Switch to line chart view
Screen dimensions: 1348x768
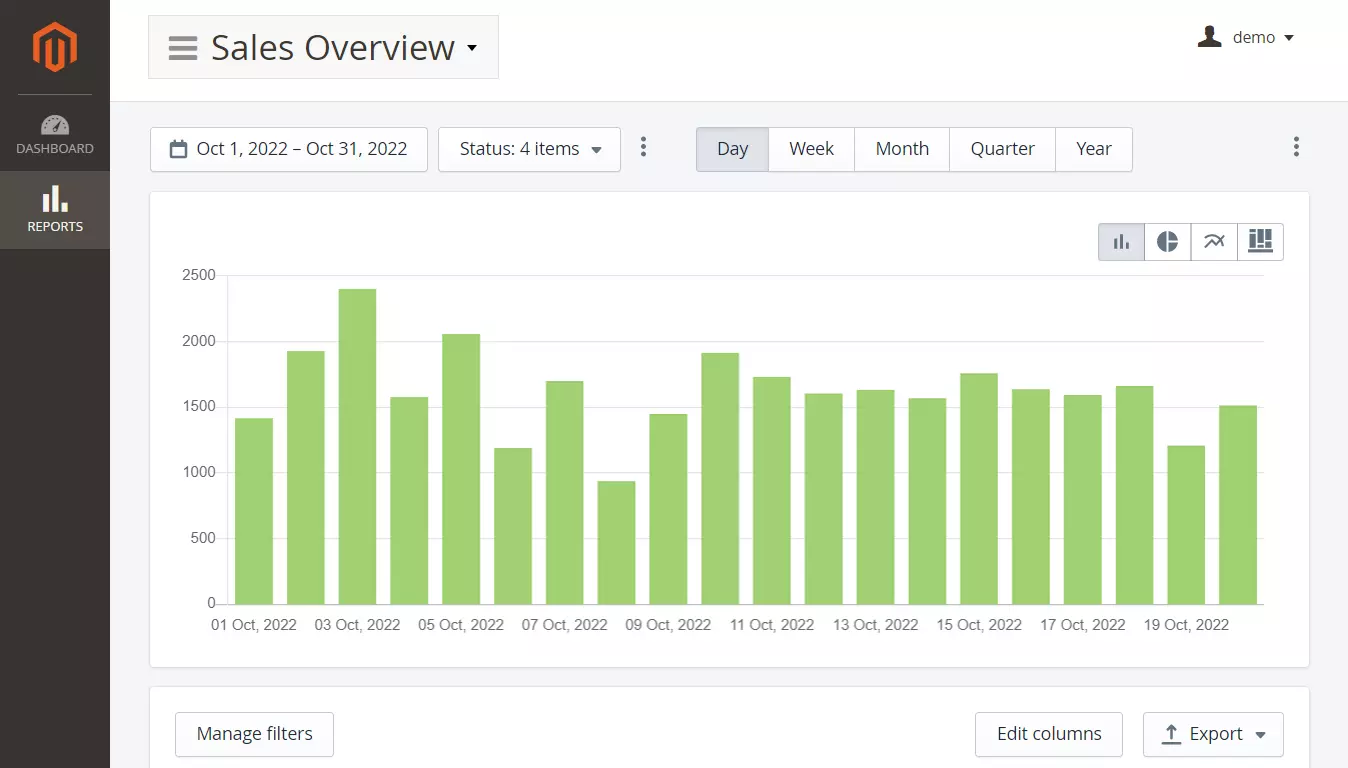[x=1214, y=242]
